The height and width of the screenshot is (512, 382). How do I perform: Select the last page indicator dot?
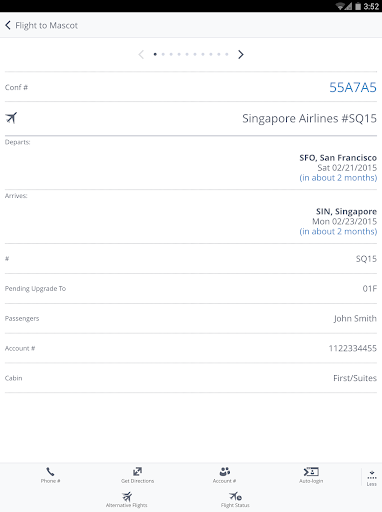(x=227, y=54)
